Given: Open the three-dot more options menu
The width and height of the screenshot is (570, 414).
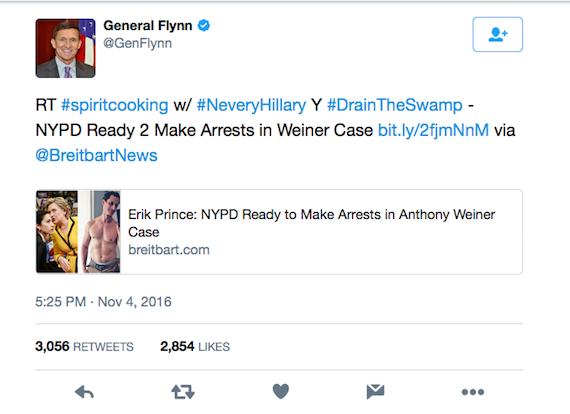Looking at the screenshot, I should (x=473, y=392).
